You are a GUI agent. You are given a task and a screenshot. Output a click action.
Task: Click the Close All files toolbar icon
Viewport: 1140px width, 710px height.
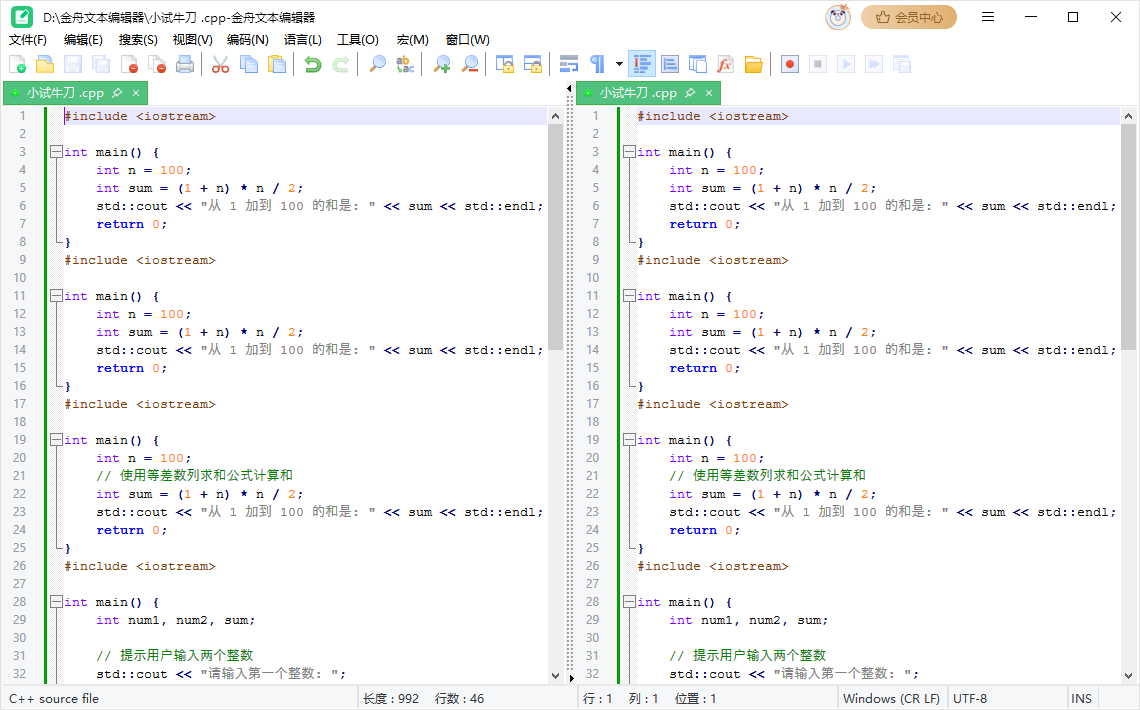[157, 65]
